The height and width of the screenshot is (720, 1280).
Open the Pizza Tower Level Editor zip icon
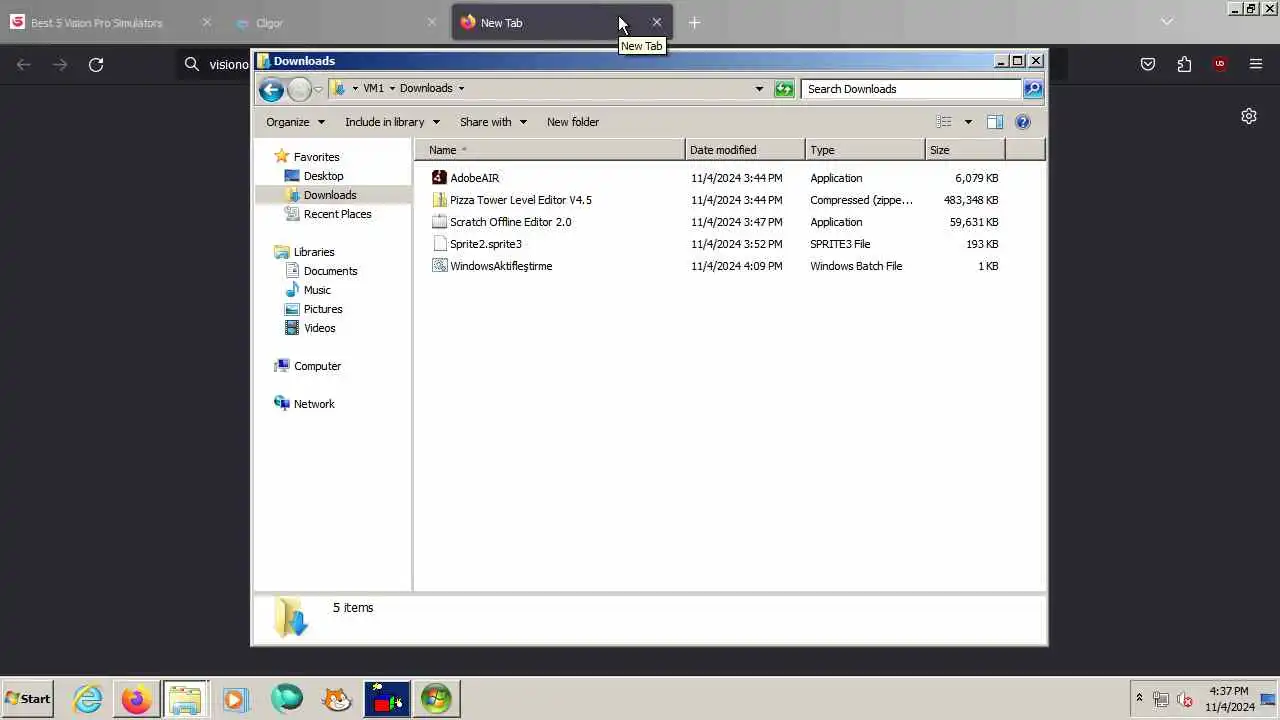[x=439, y=200]
